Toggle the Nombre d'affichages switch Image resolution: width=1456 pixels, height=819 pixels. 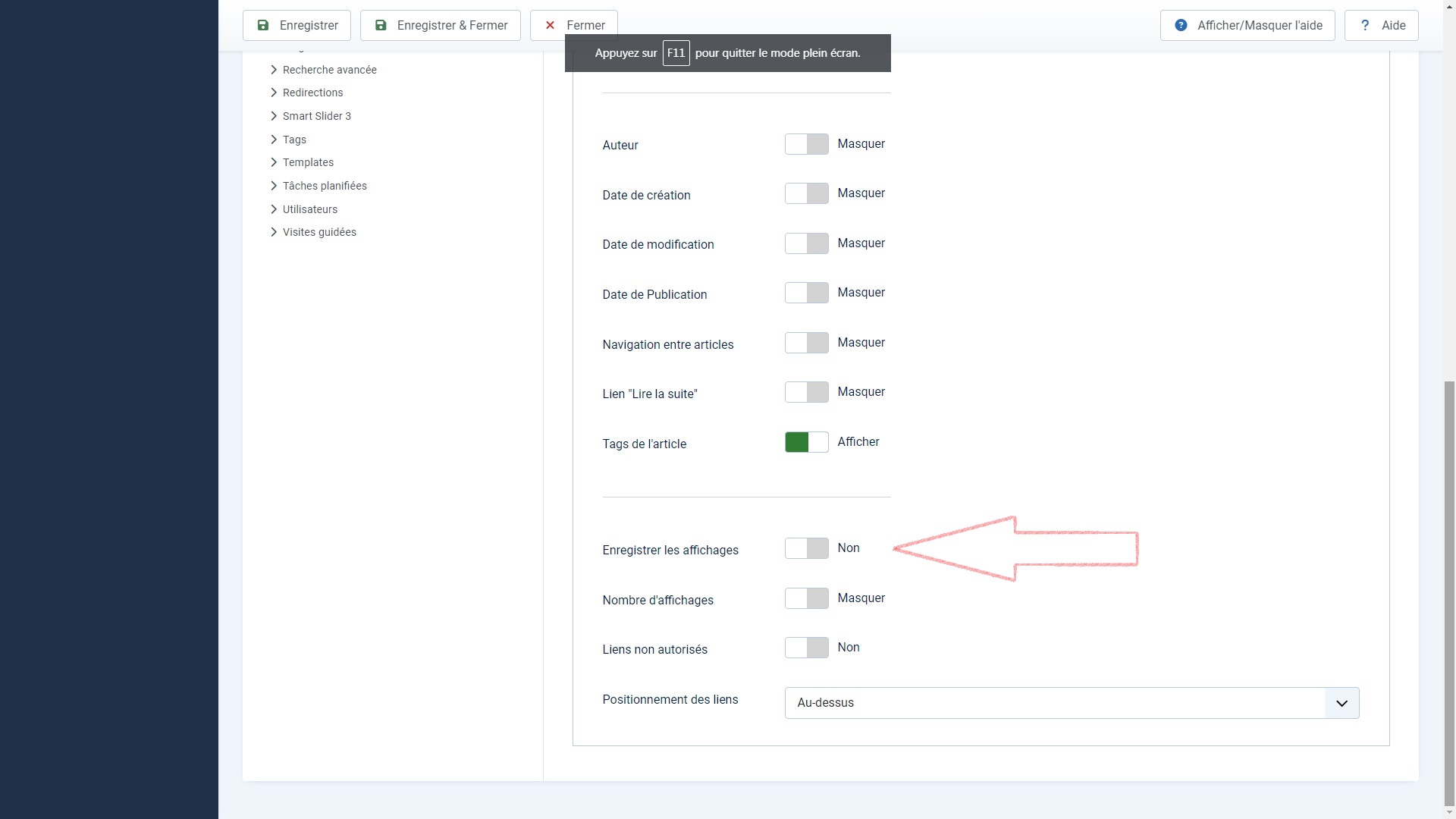(x=806, y=598)
